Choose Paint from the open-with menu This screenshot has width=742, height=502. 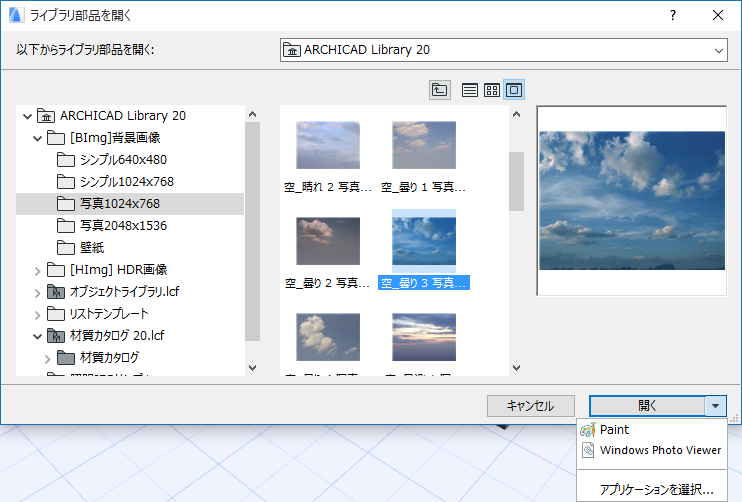652,430
